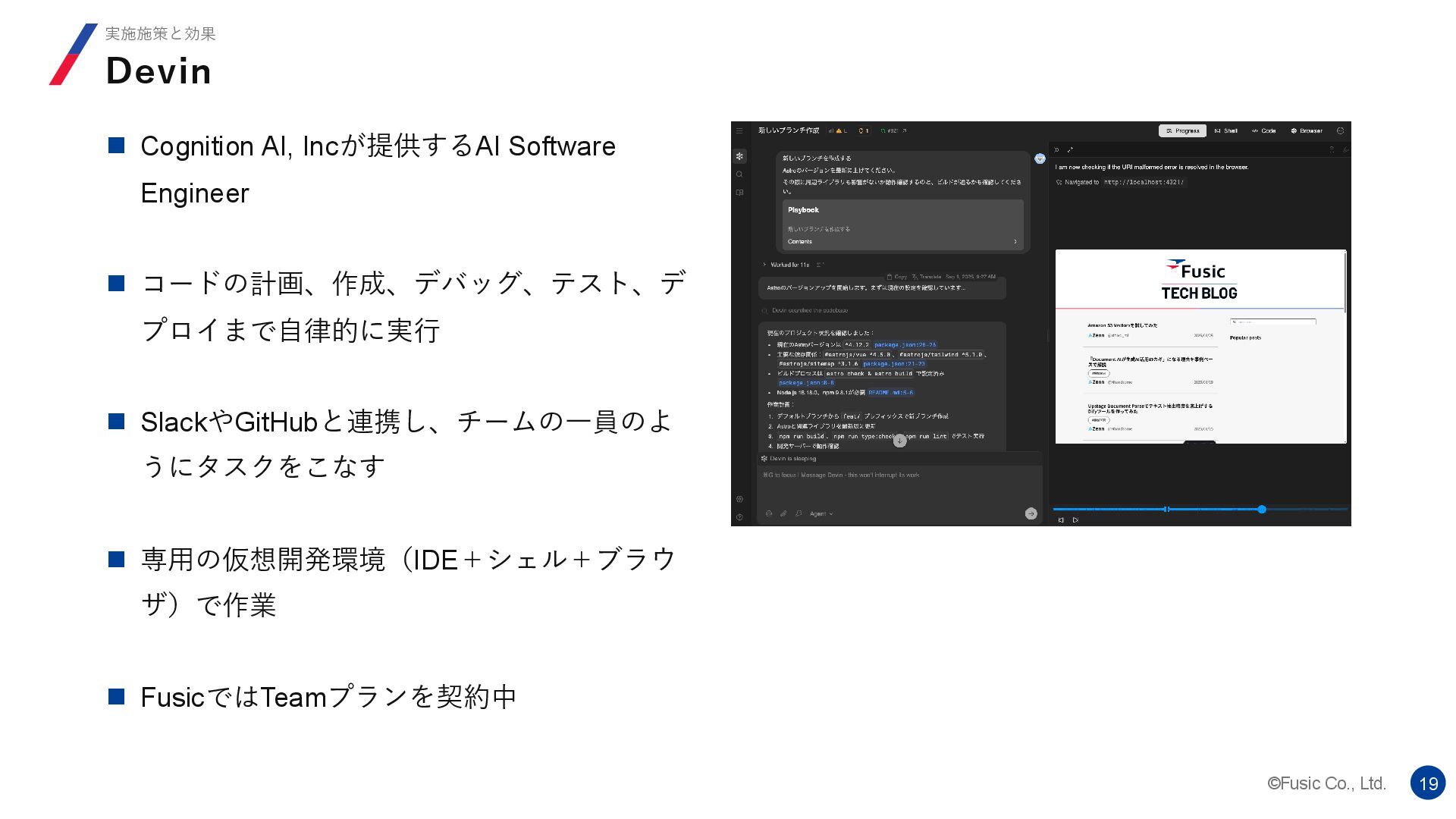Click the attach file paperclip icon
The height and width of the screenshot is (819, 1456).
coord(783,513)
